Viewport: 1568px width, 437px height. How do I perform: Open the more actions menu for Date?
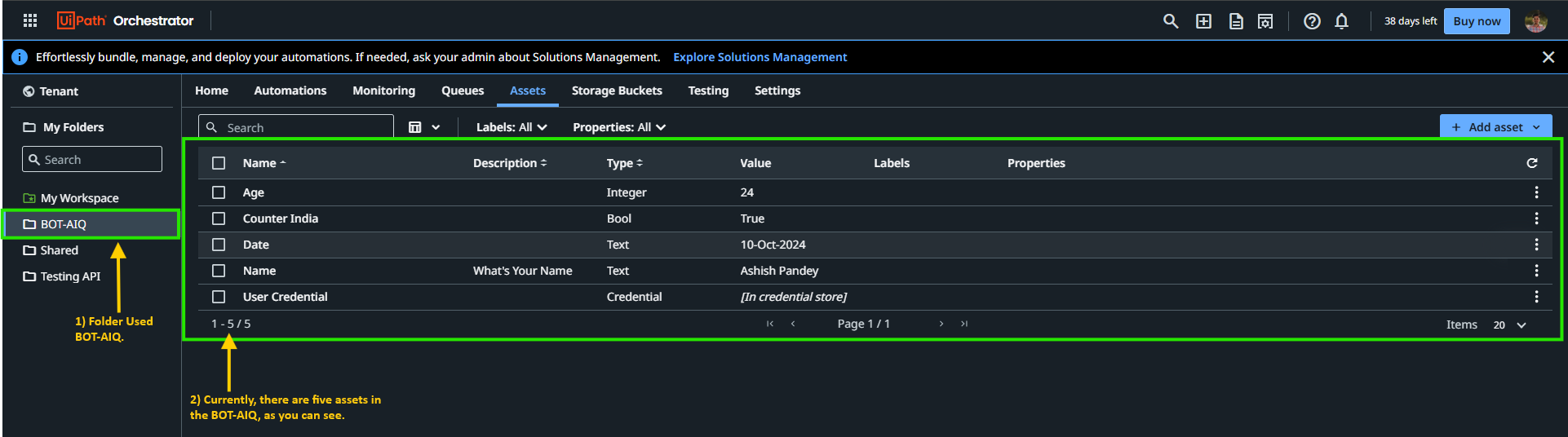pyautogui.click(x=1536, y=245)
